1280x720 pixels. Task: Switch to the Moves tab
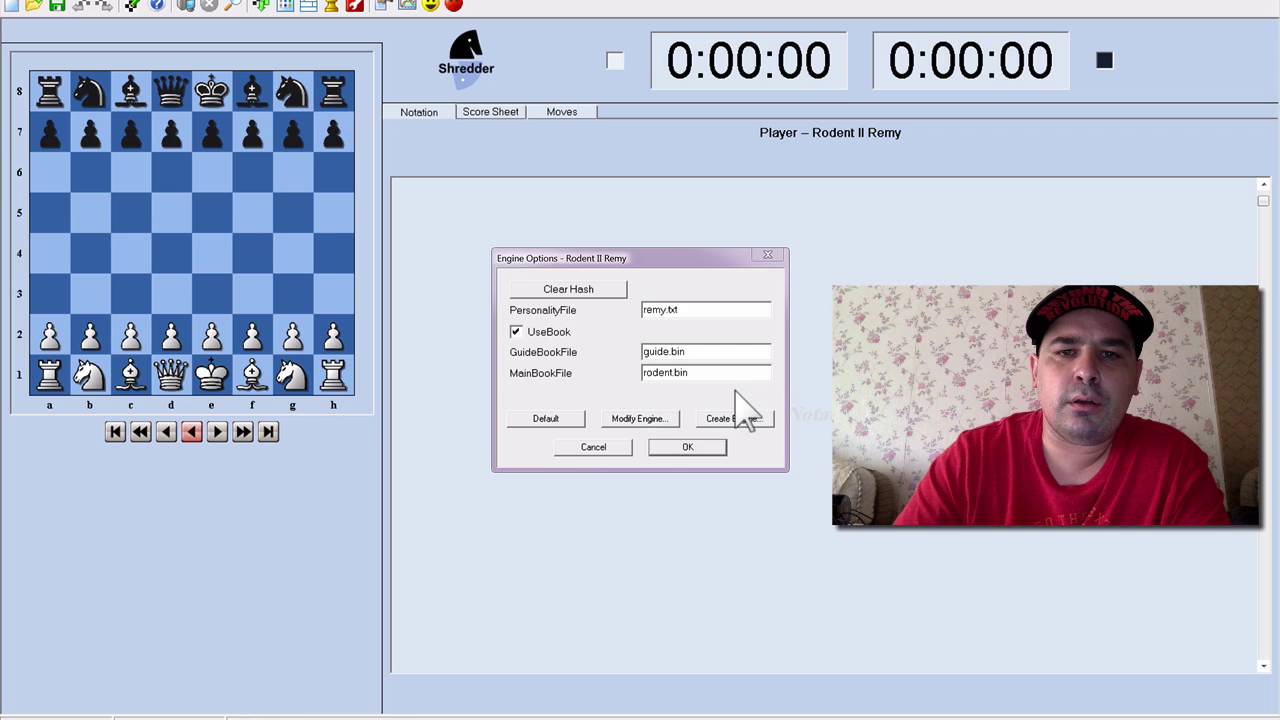[x=561, y=112]
